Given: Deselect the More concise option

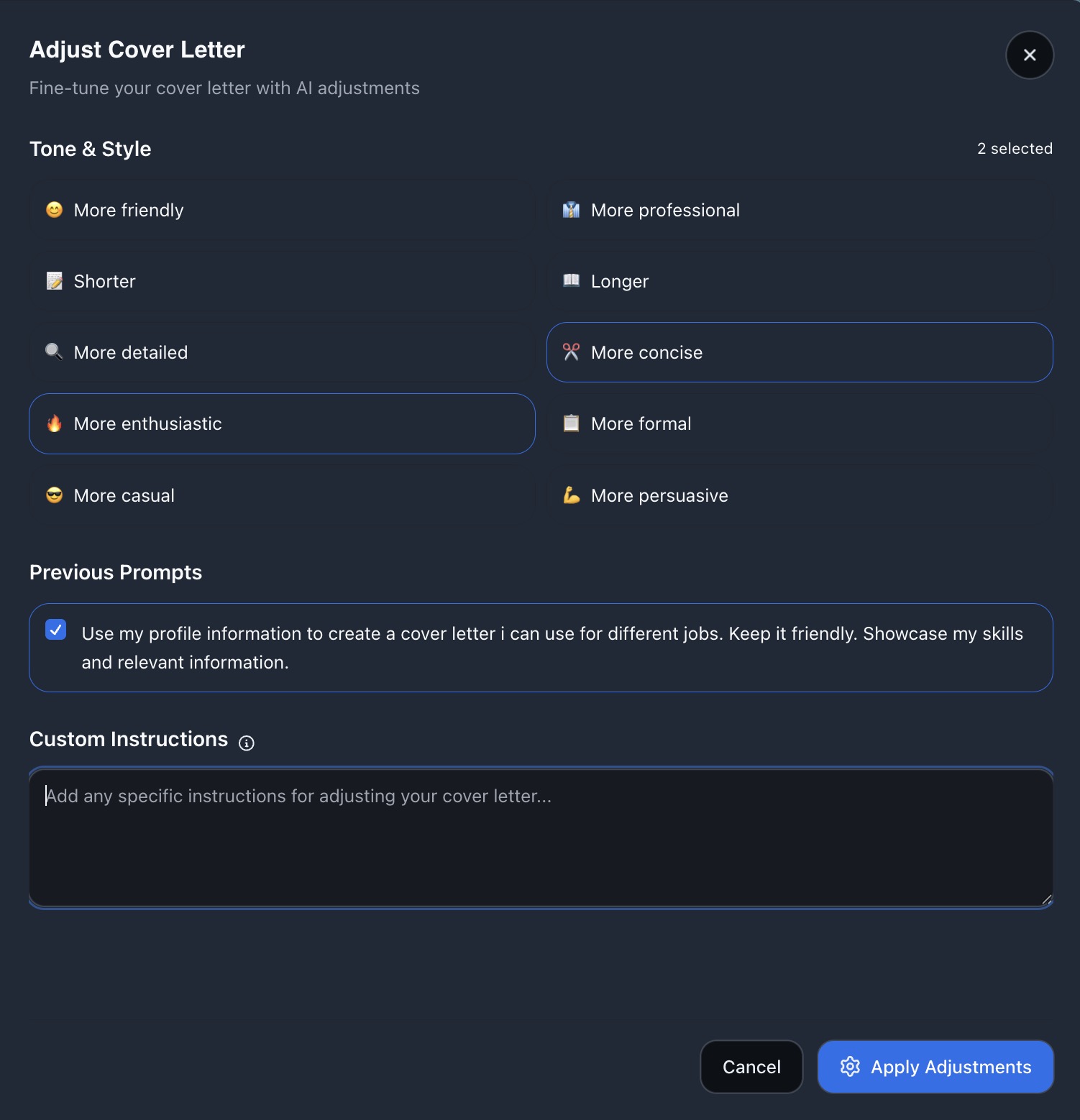Looking at the screenshot, I should click(798, 352).
